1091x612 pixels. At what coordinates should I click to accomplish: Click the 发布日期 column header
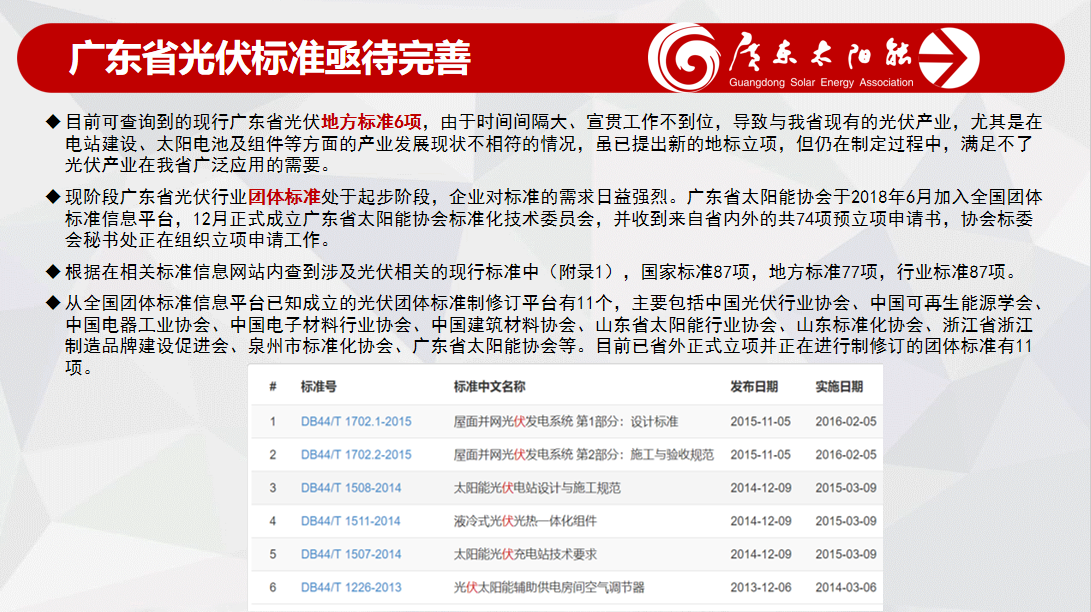[x=754, y=387]
